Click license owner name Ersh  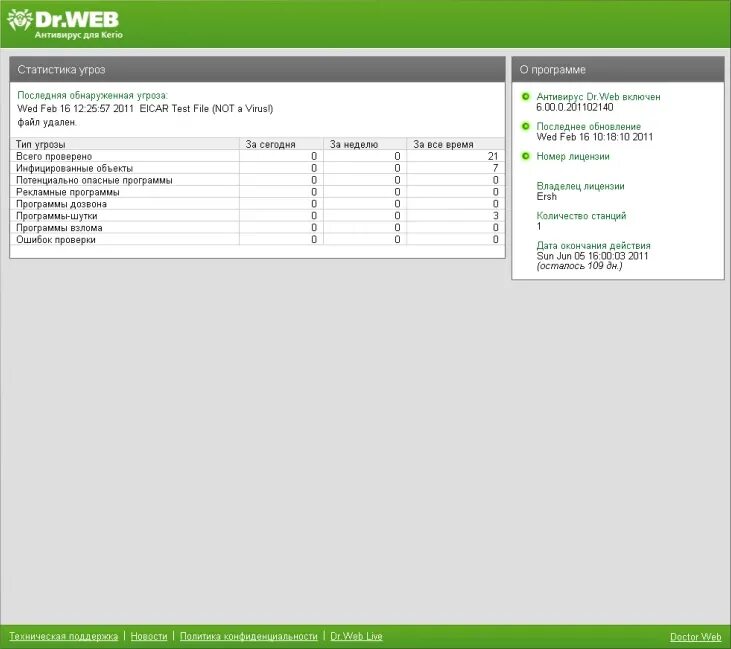[x=546, y=196]
